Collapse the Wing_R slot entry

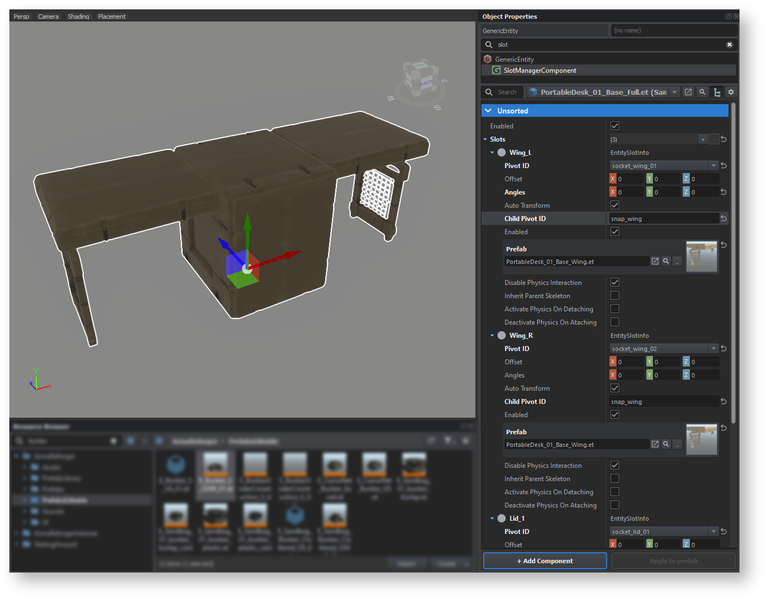(492, 336)
